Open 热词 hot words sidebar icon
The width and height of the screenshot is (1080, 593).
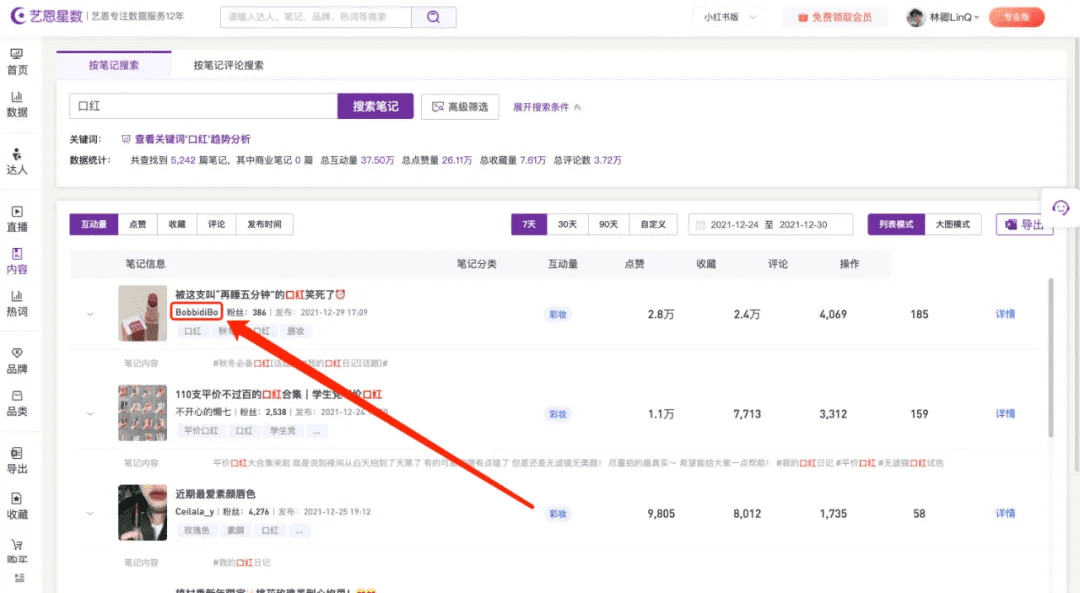17,297
